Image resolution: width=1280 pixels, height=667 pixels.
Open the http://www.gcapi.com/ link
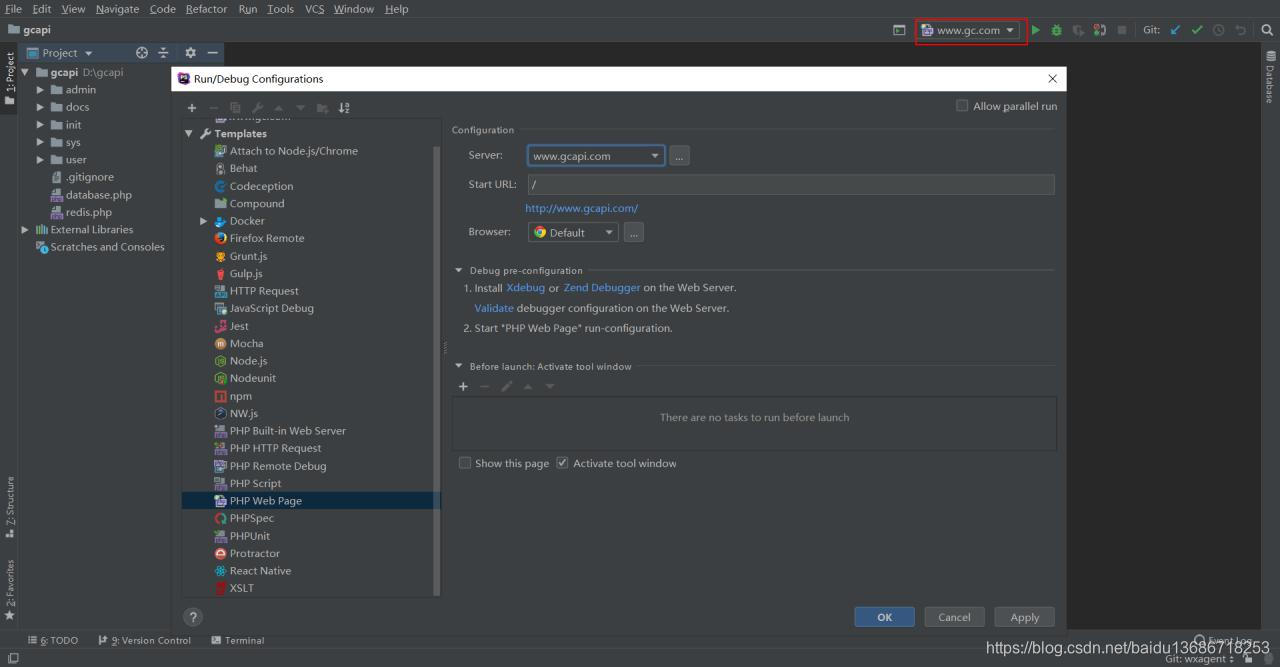(582, 208)
